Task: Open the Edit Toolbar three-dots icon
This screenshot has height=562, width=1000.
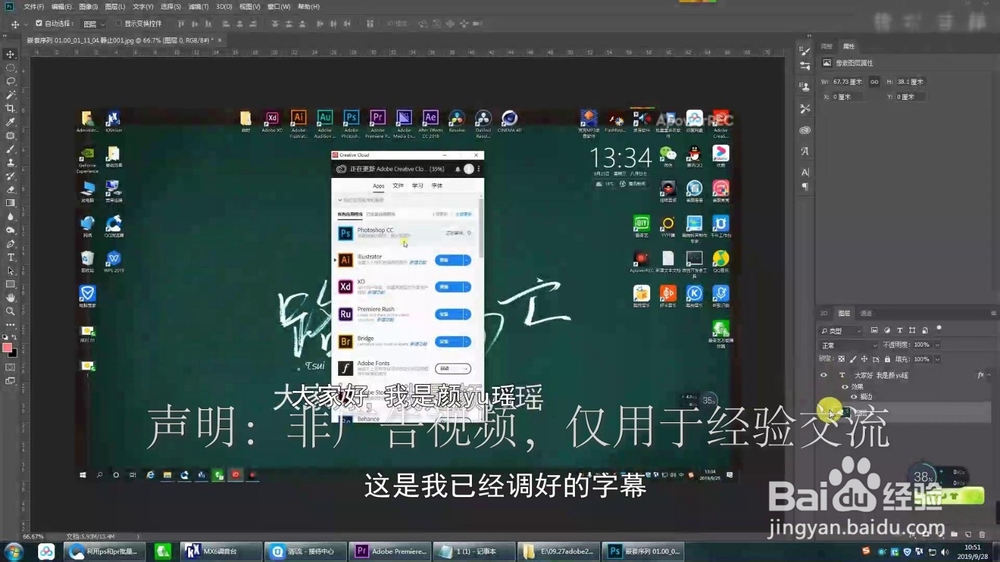Action: tap(10, 325)
